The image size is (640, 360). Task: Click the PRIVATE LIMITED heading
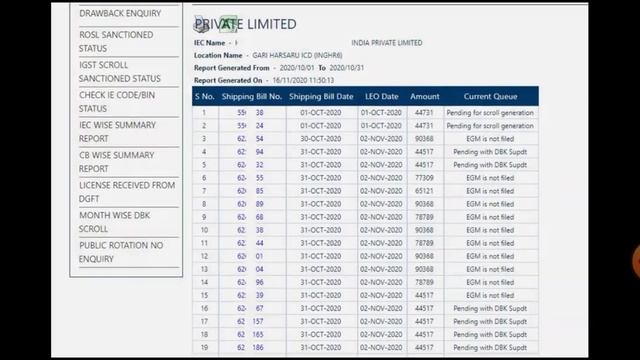(245, 24)
